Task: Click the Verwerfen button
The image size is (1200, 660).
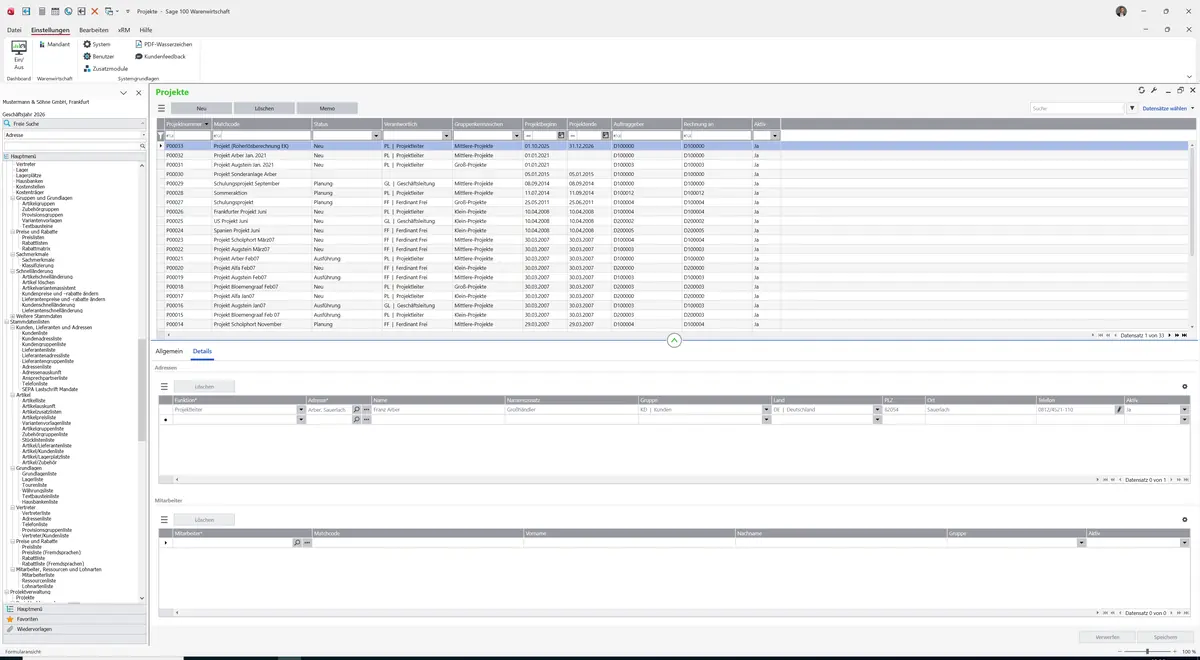Action: 1107,637
